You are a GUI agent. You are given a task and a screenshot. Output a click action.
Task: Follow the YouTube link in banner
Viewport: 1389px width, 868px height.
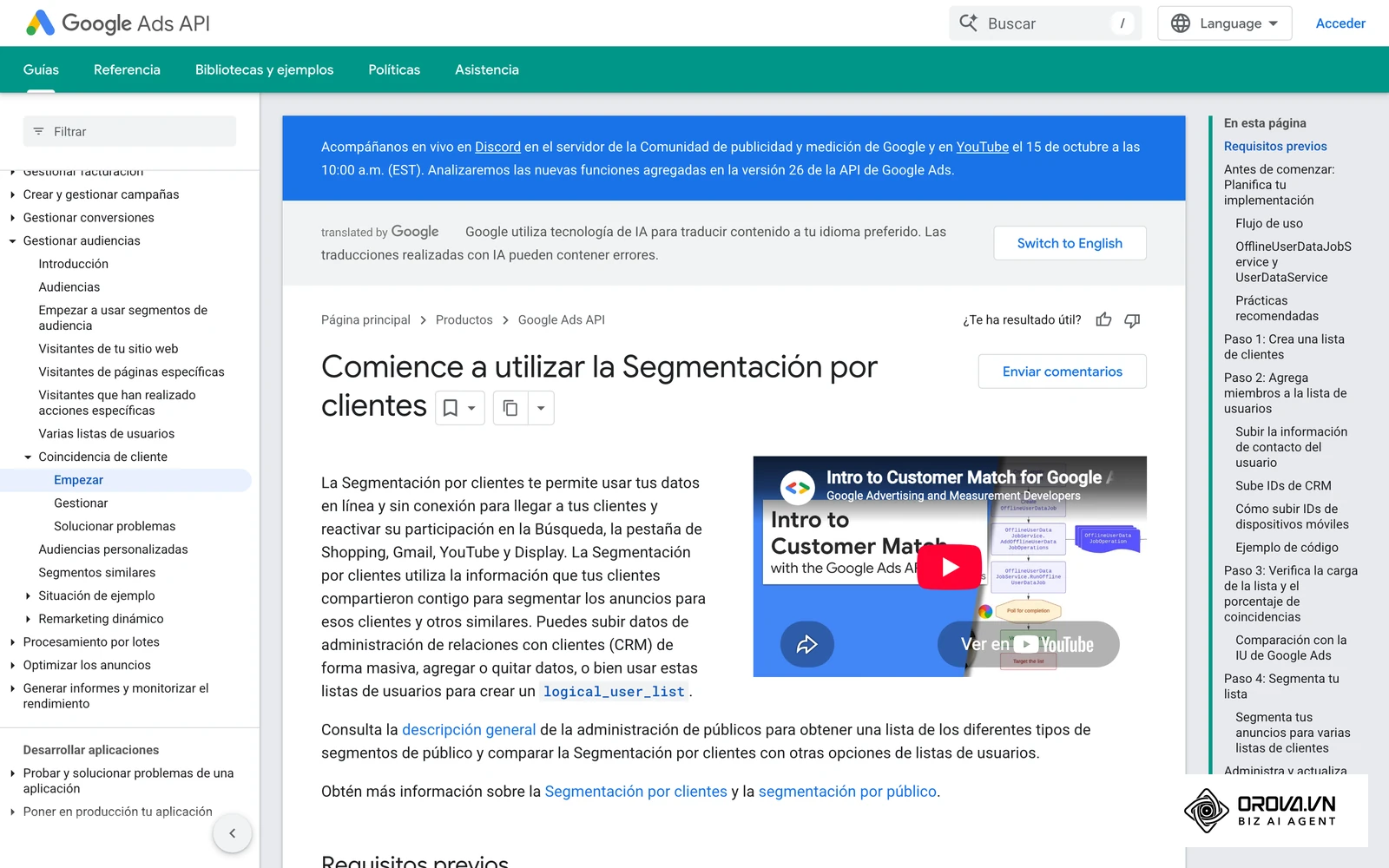click(983, 147)
